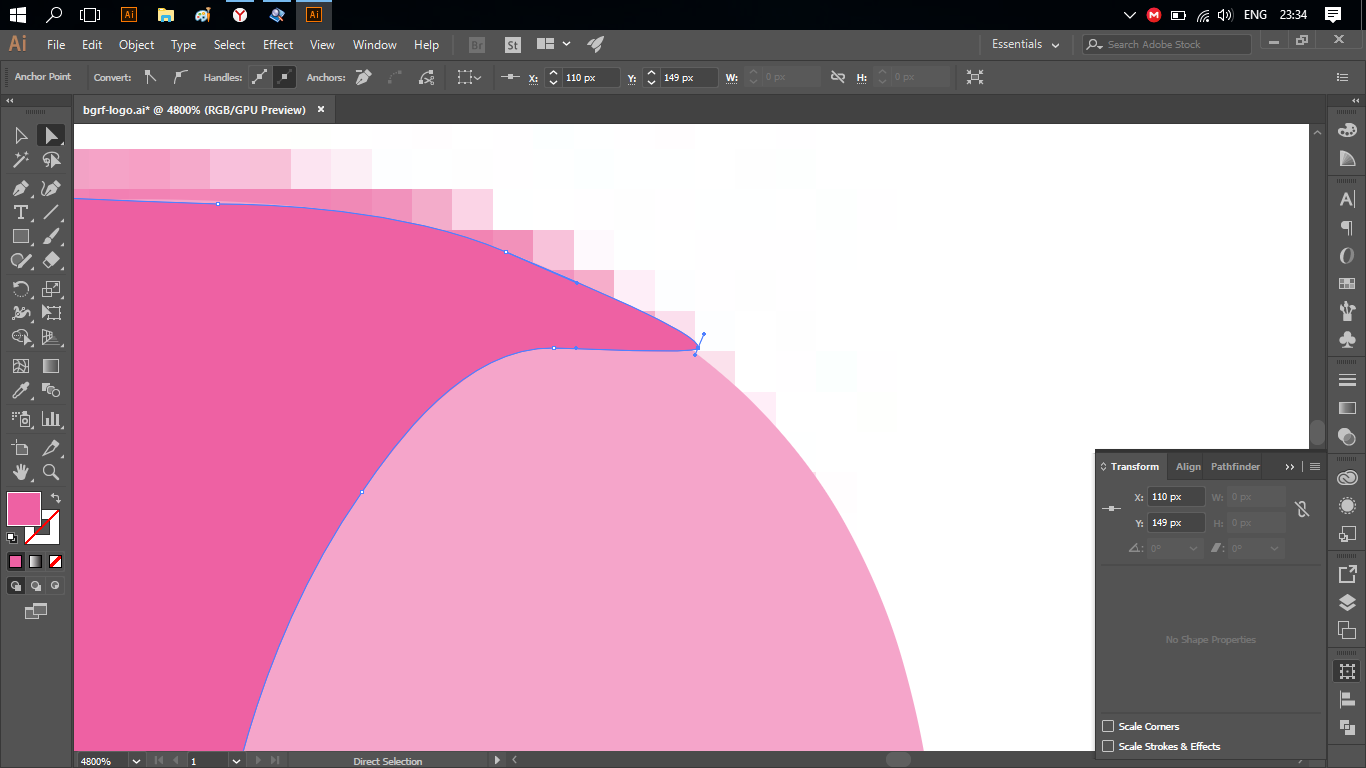Show handles for multiple selected anchor points

259,77
